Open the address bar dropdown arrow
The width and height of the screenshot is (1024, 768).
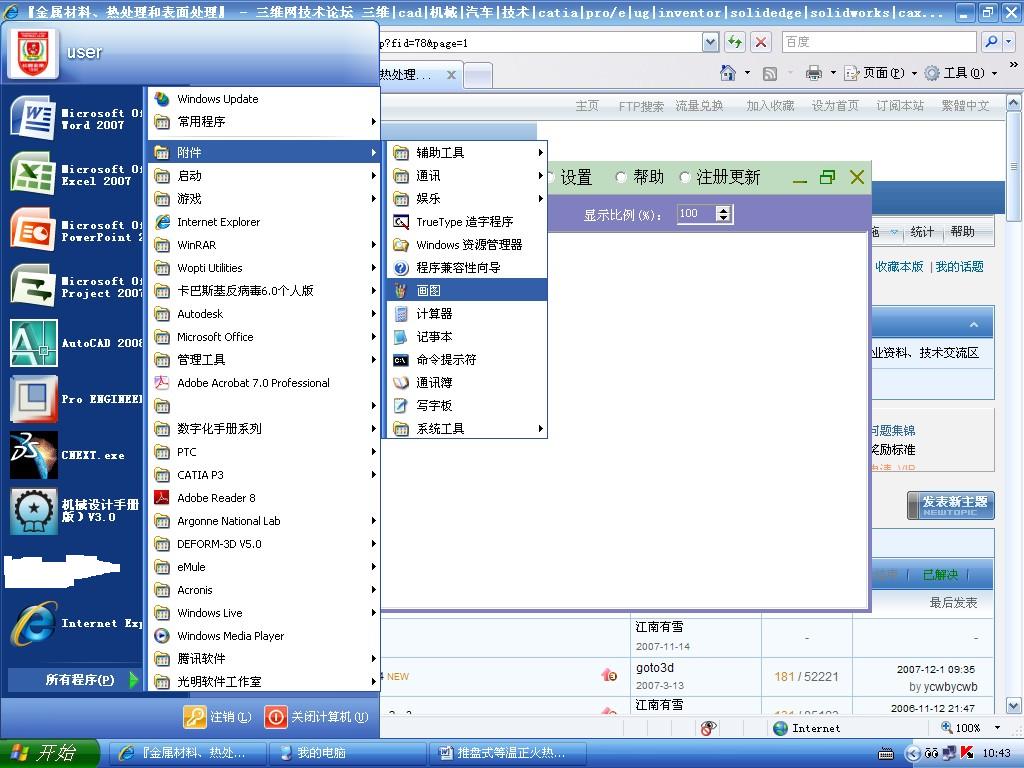pyautogui.click(x=711, y=42)
